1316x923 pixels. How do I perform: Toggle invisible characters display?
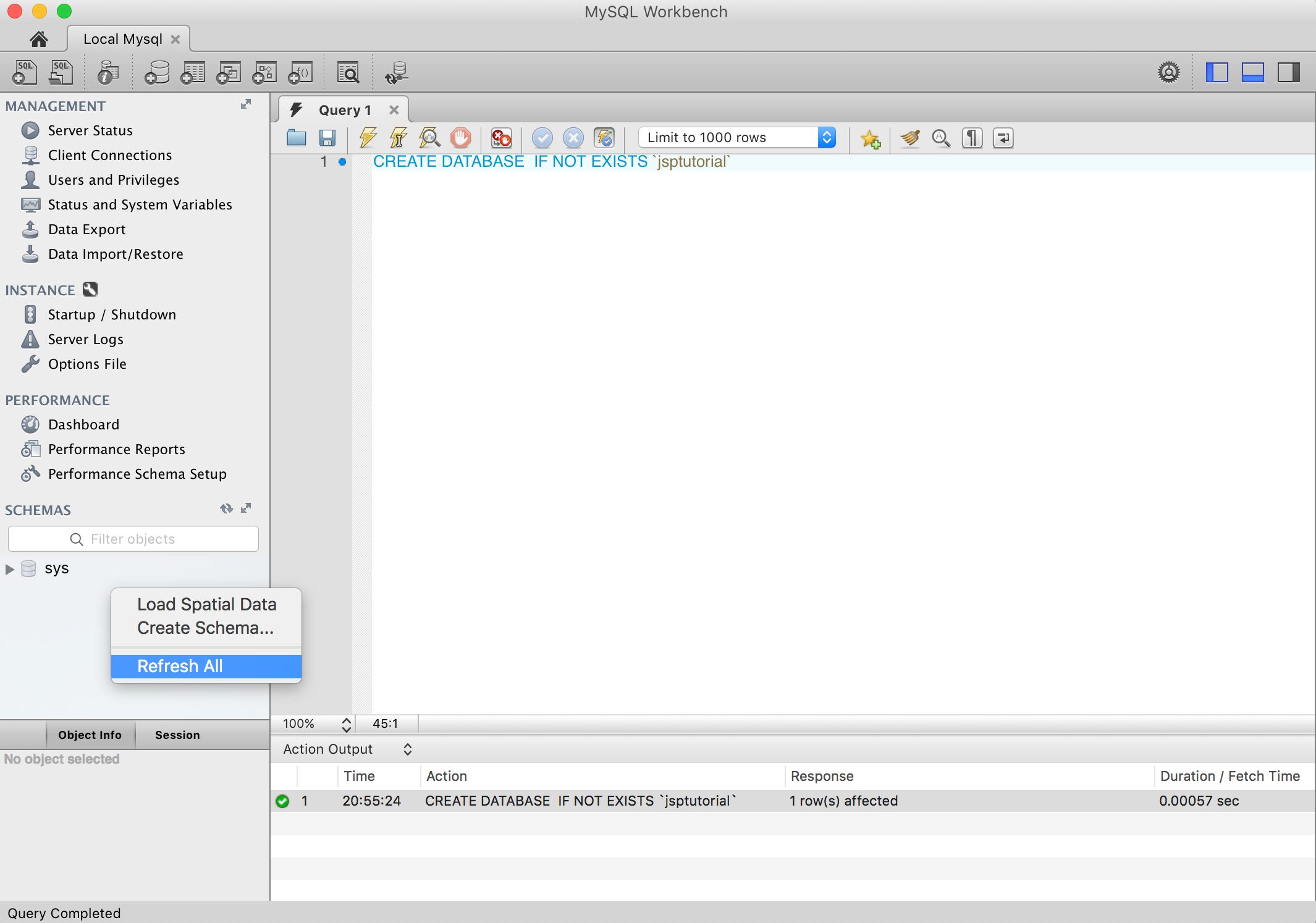pyautogui.click(x=972, y=137)
